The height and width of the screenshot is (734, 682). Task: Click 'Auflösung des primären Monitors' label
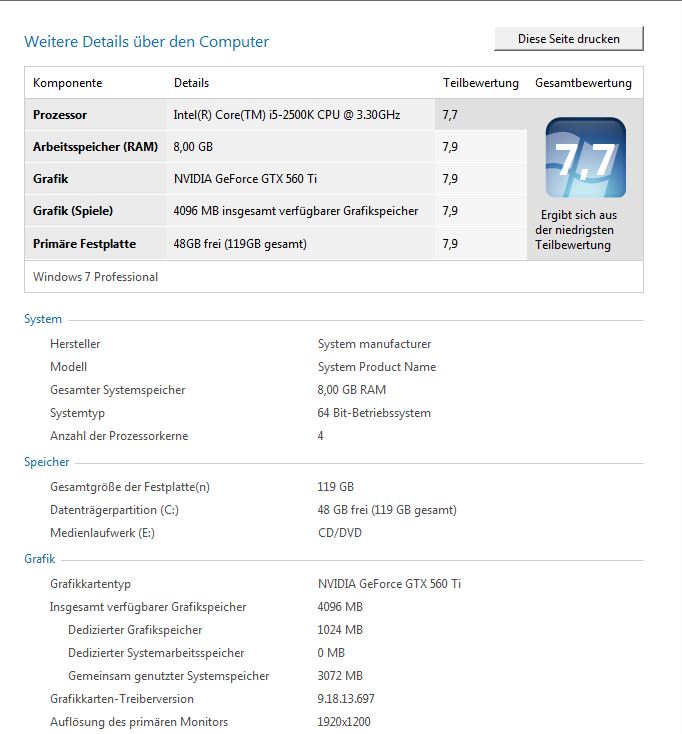pos(139,722)
